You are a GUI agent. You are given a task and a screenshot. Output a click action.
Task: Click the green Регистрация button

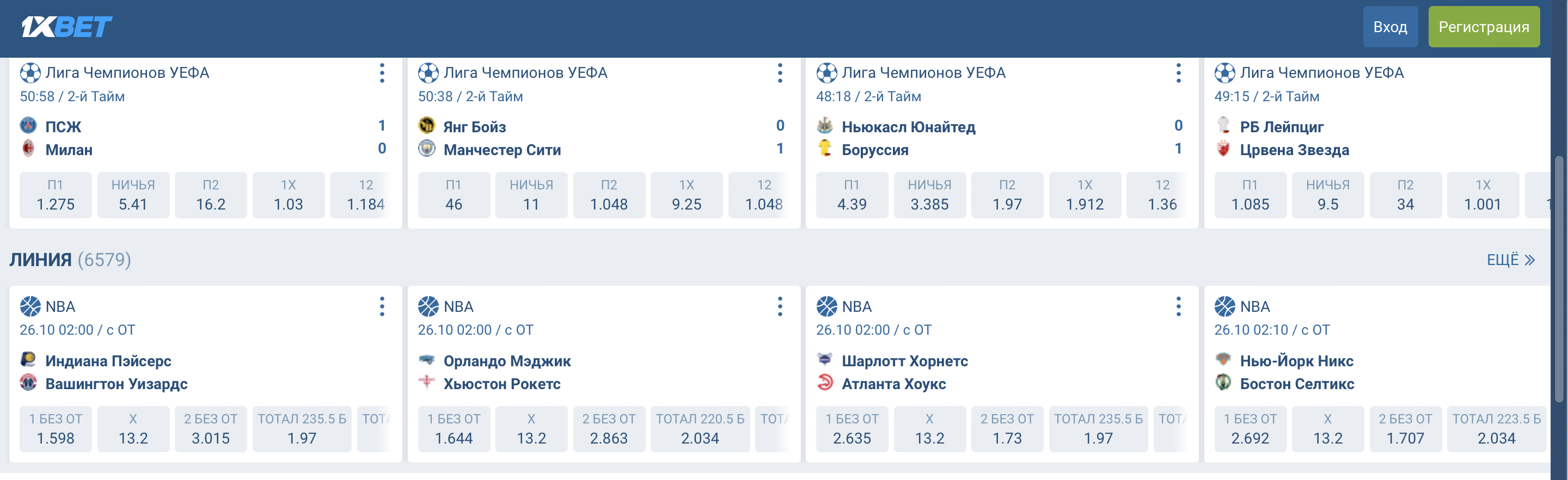(1484, 27)
